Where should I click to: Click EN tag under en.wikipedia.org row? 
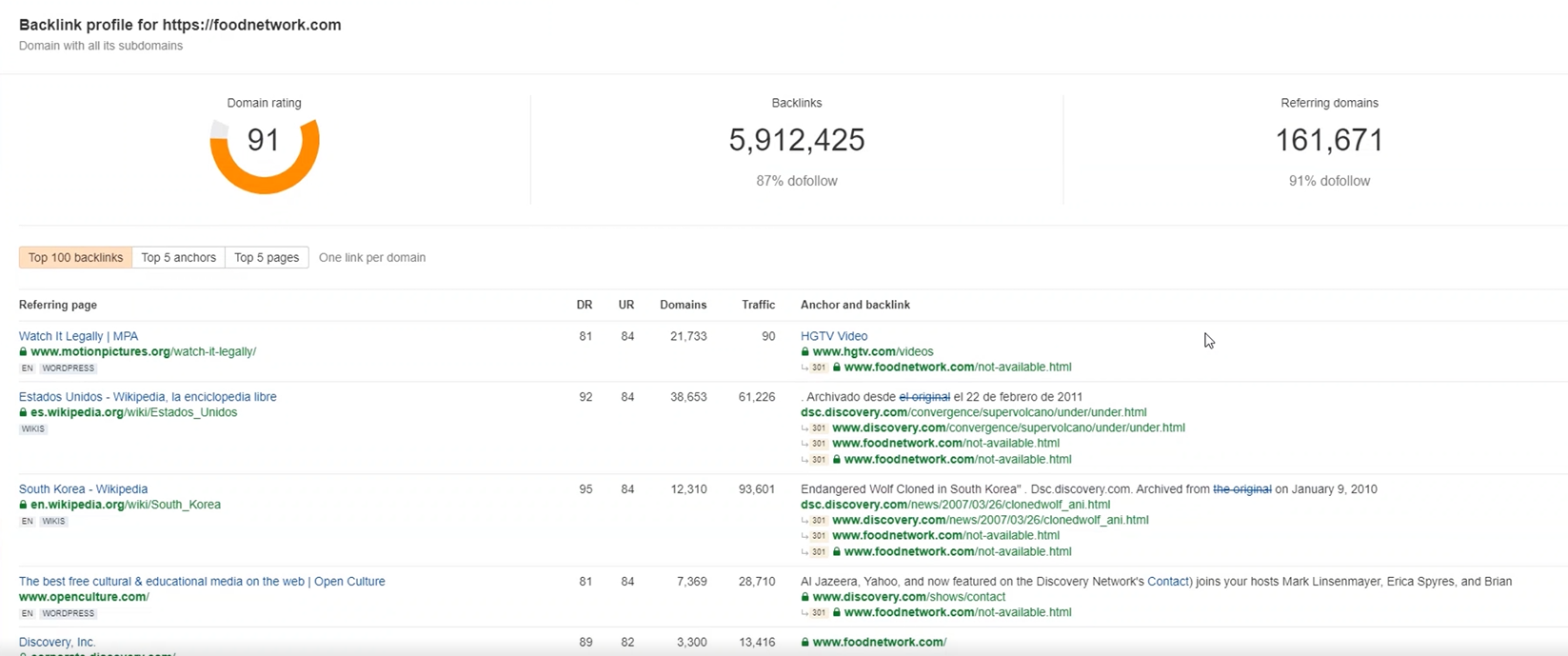(28, 522)
